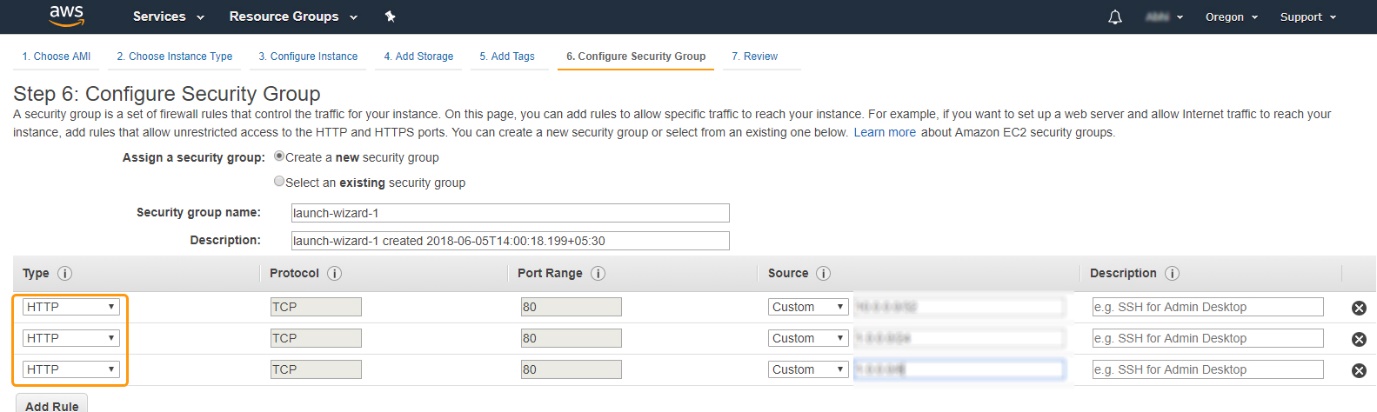This screenshot has width=1377, height=412.
Task: Click the port range 80 box in third row
Action: 570,370
